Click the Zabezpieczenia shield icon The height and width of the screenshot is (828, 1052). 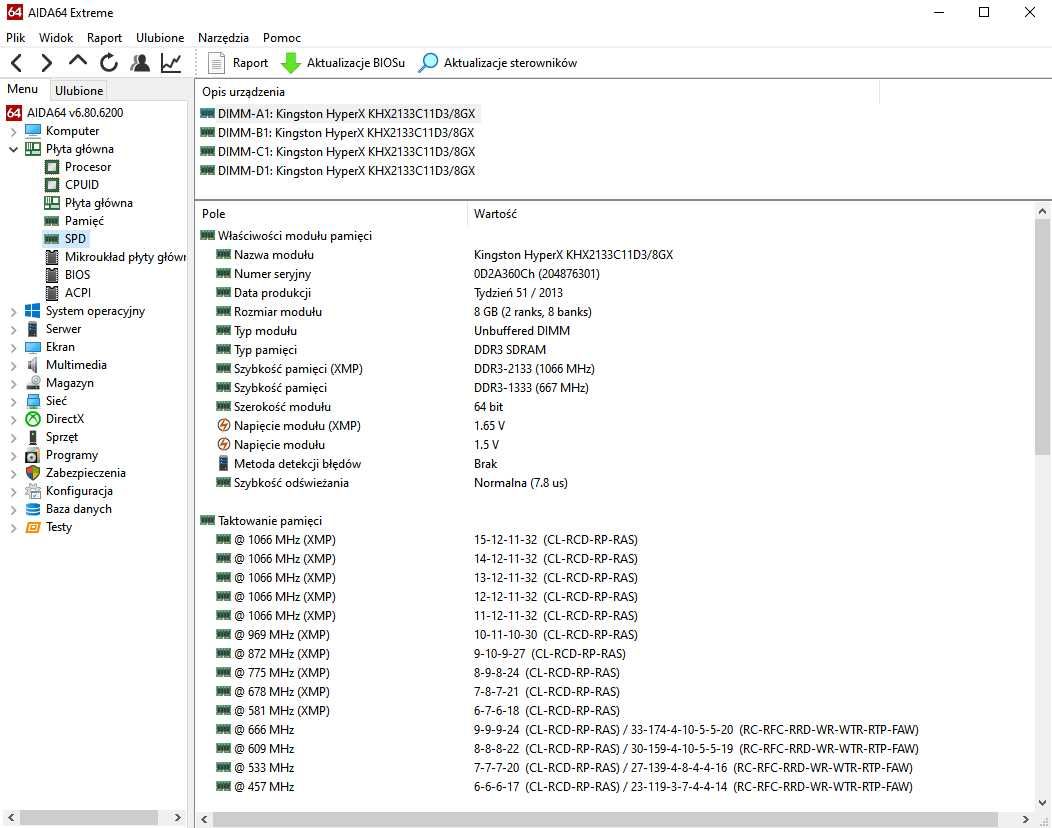coord(33,473)
